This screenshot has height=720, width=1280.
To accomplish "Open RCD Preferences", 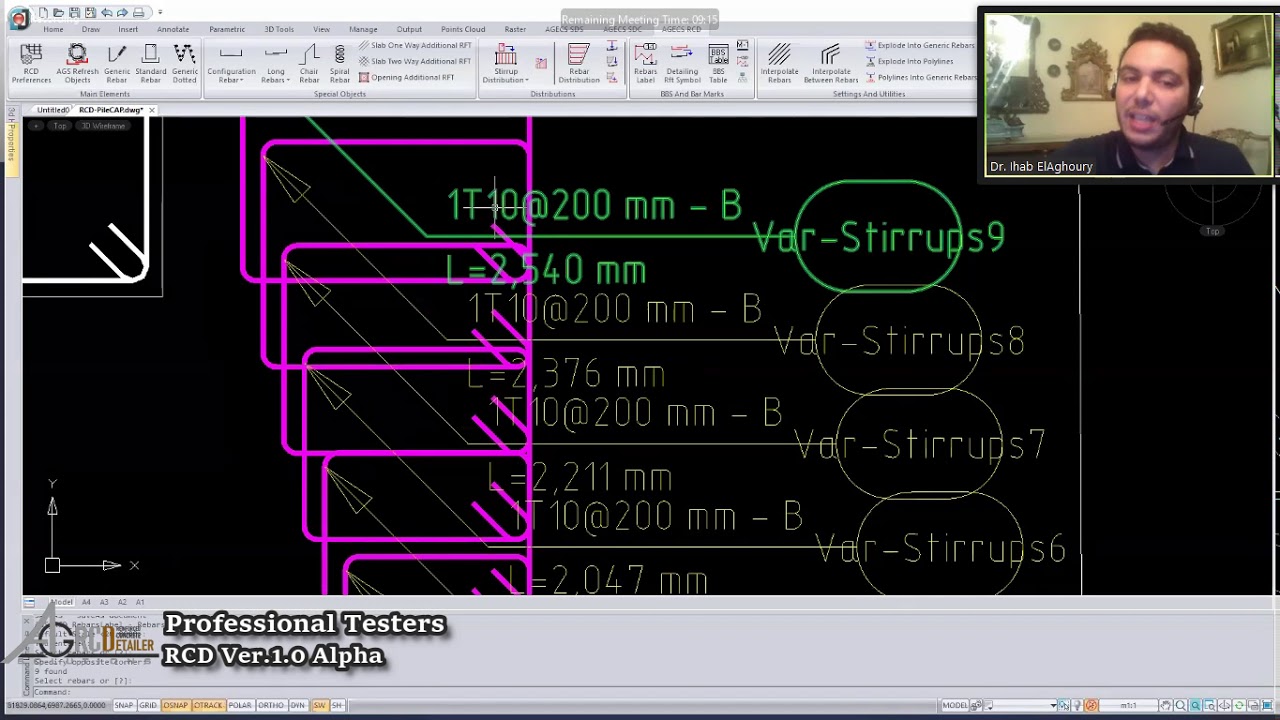I will coord(31,62).
